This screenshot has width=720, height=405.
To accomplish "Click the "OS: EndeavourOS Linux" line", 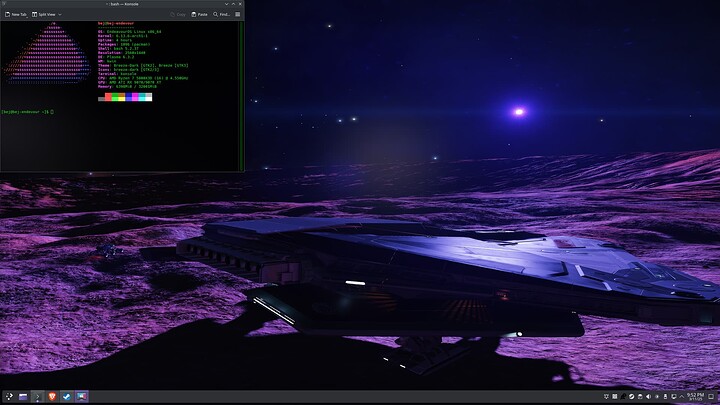I will pyautogui.click(x=129, y=32).
